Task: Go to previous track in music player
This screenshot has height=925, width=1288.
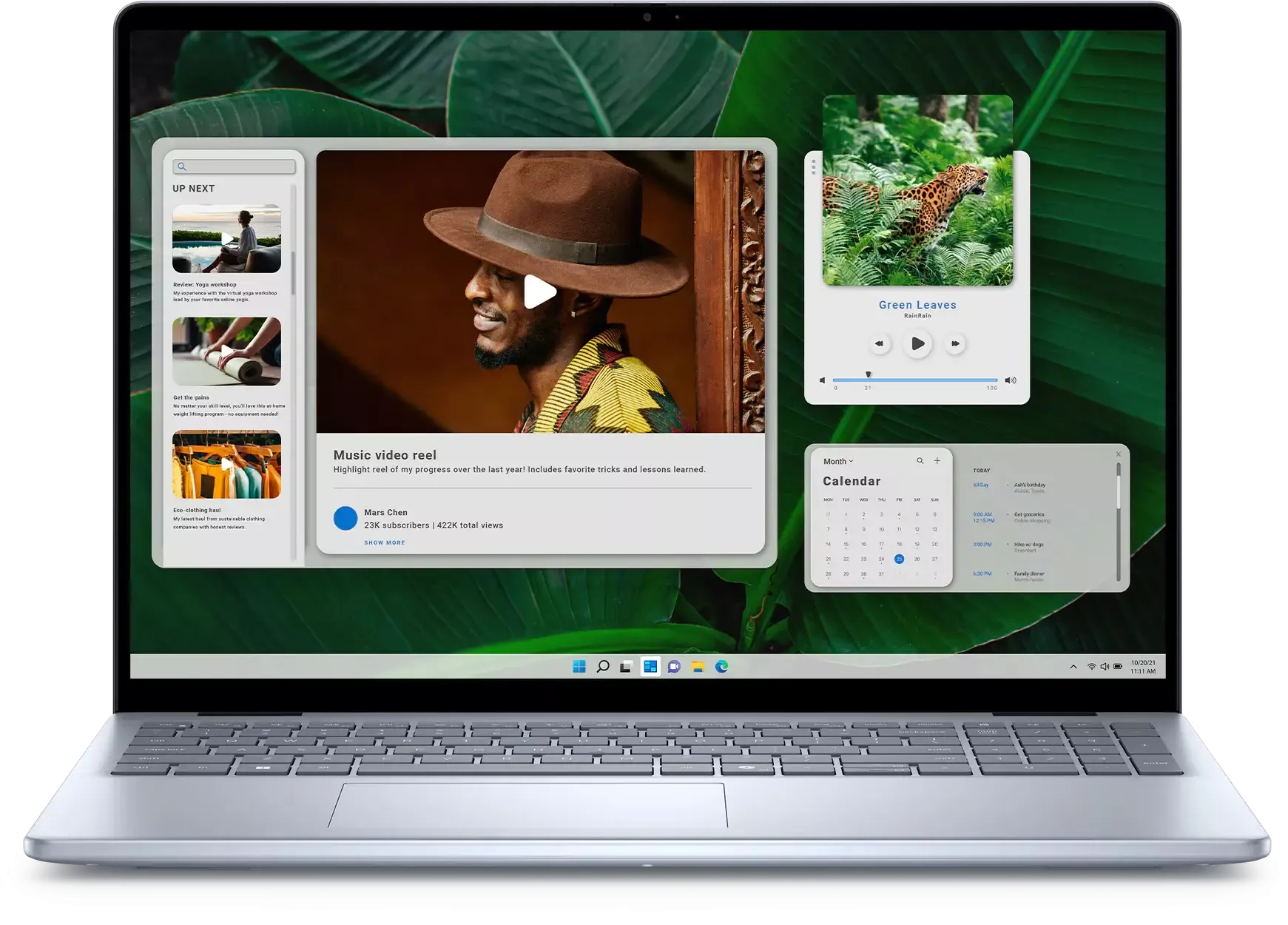Action: (879, 343)
